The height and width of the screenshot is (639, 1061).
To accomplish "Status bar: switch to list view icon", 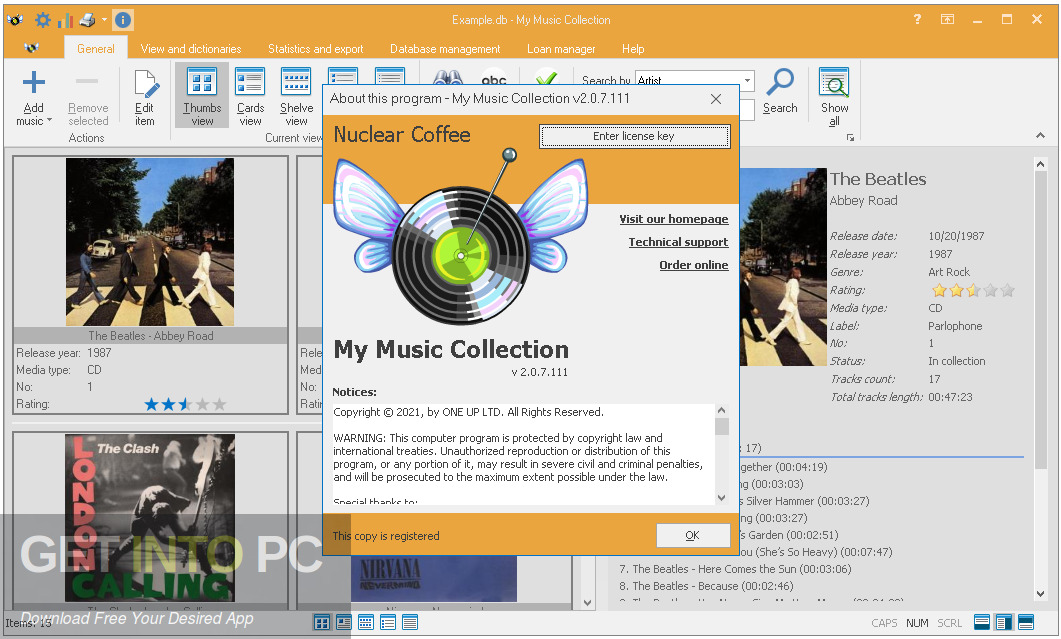I will point(388,623).
